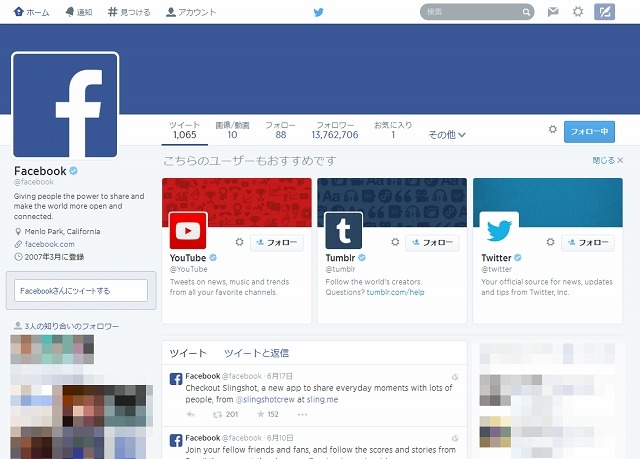
Task: Click the Facebookさんにツイートする field
Action: 81,290
